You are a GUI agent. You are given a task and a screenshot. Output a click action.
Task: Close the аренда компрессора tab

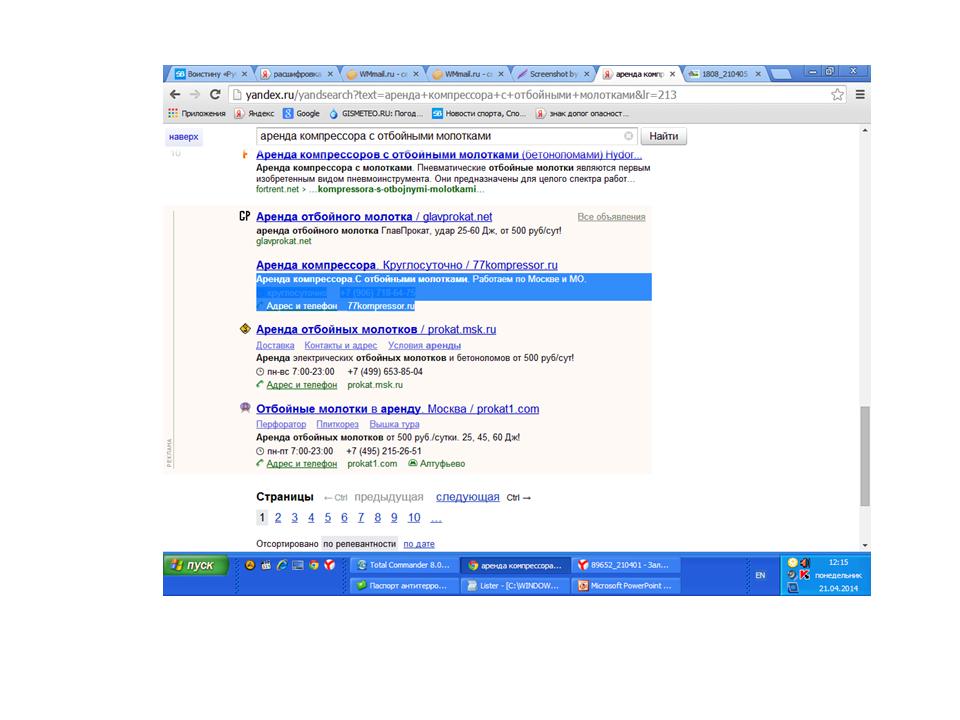(x=672, y=74)
